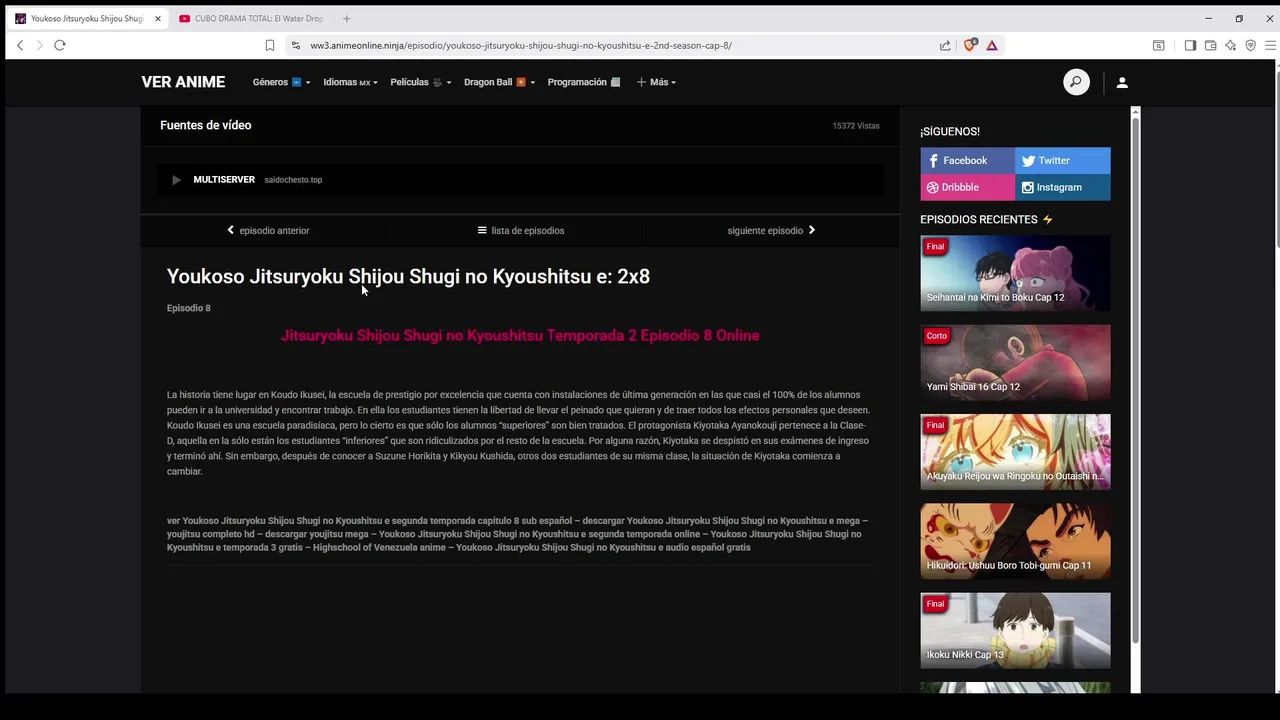The image size is (1280, 720).
Task: Click the Instagram follow button
Action: (x=1062, y=187)
